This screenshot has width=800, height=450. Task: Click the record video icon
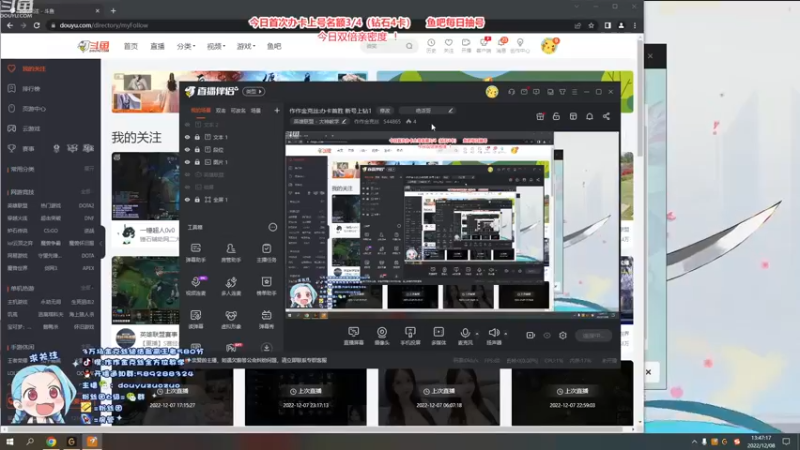pyautogui.click(x=530, y=335)
